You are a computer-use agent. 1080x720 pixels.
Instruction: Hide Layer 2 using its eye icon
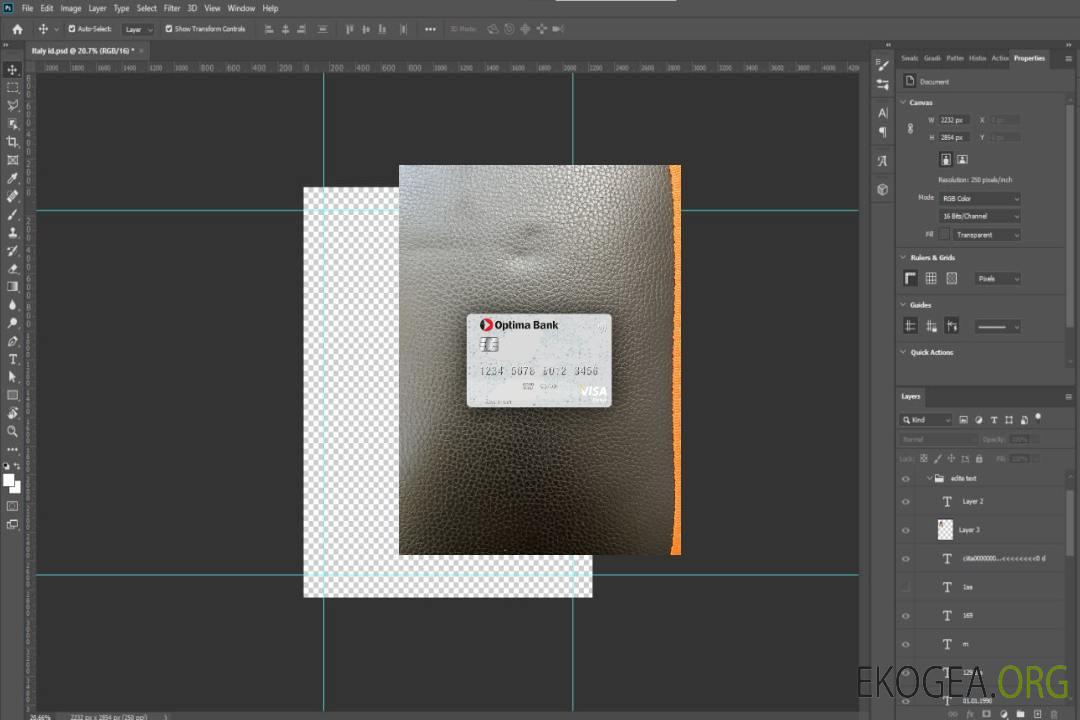[x=906, y=501]
